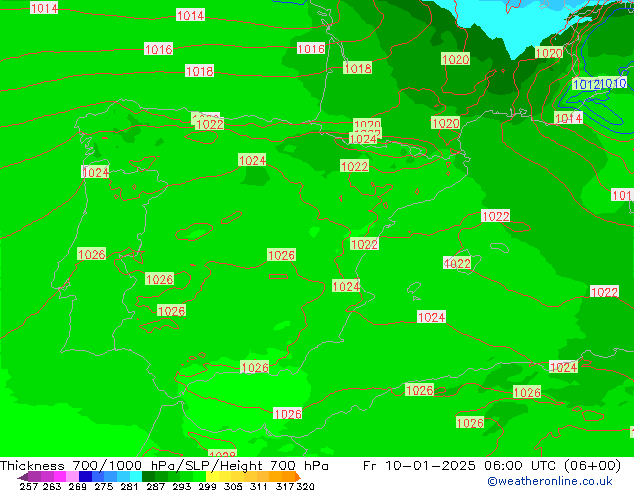
Task: Click the 275 legend scale value
Action: click(104, 486)
